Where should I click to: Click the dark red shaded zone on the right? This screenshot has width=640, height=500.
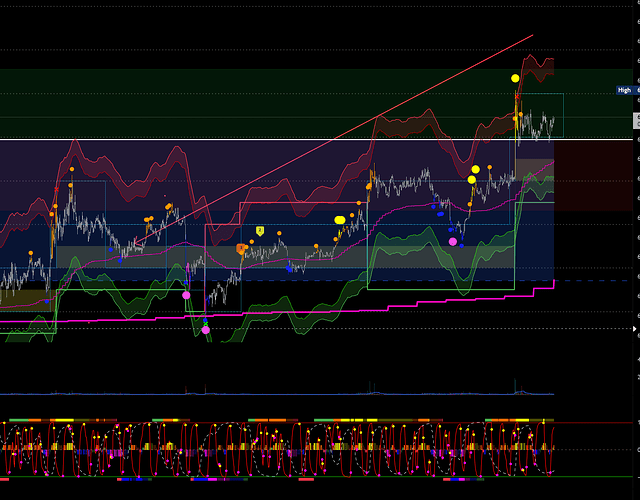tap(595, 175)
